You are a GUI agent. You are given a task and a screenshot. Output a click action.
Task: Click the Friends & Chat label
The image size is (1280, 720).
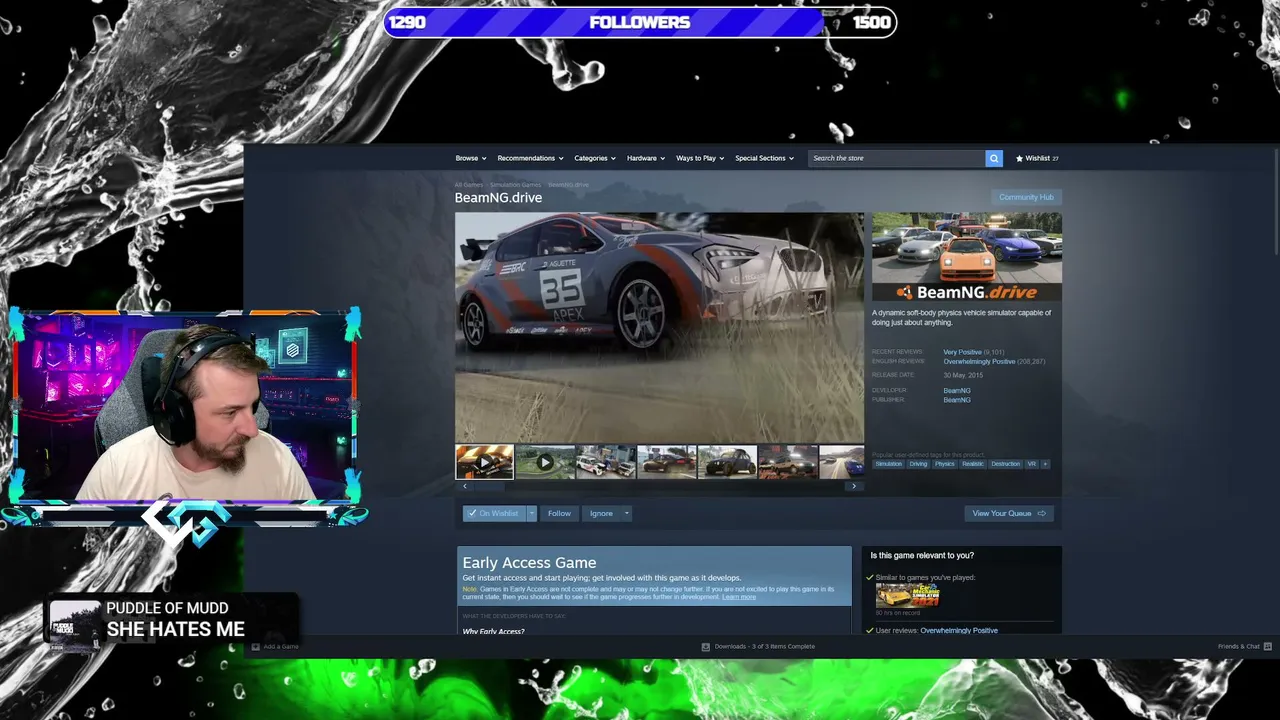pos(1239,647)
